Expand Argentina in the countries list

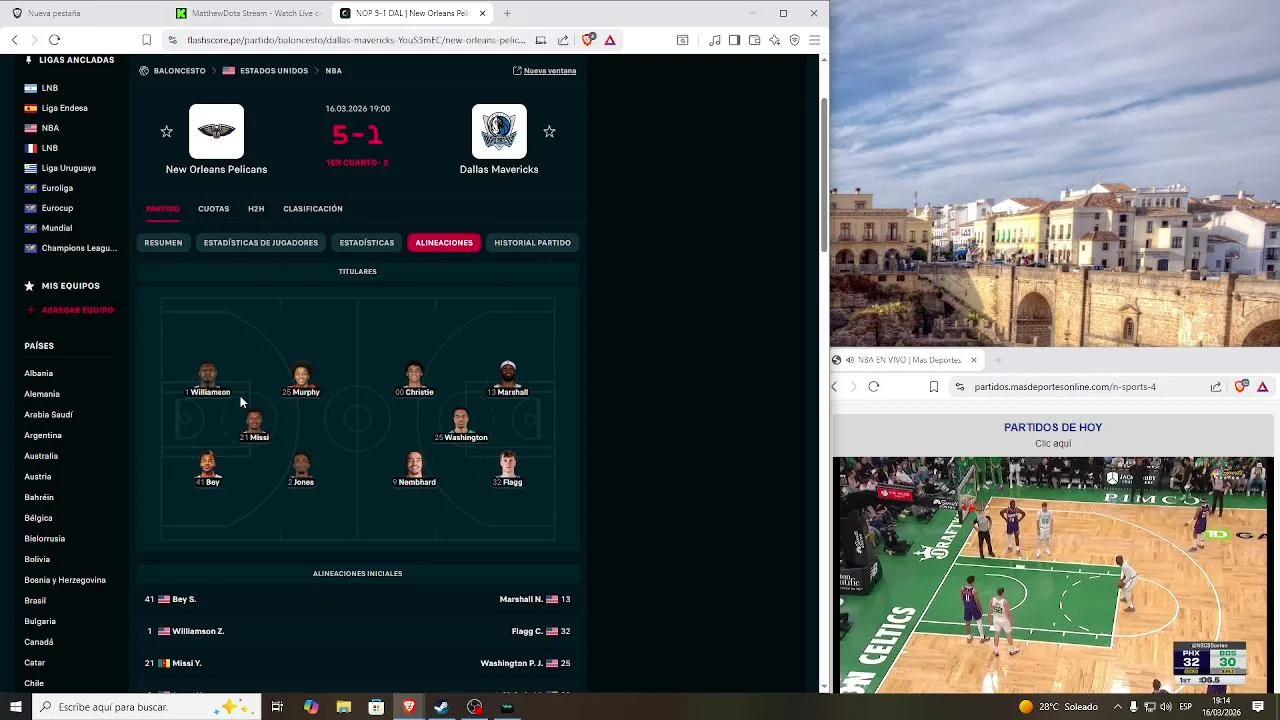43,435
